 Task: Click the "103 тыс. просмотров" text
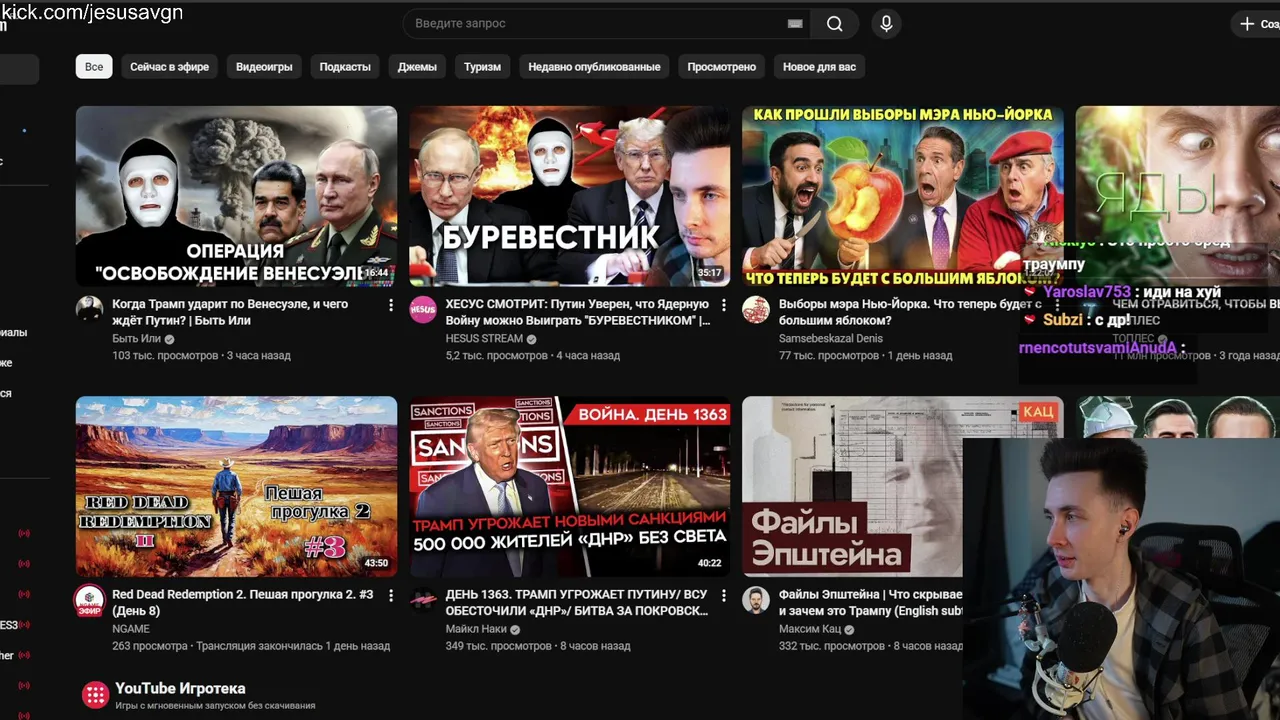pos(165,355)
